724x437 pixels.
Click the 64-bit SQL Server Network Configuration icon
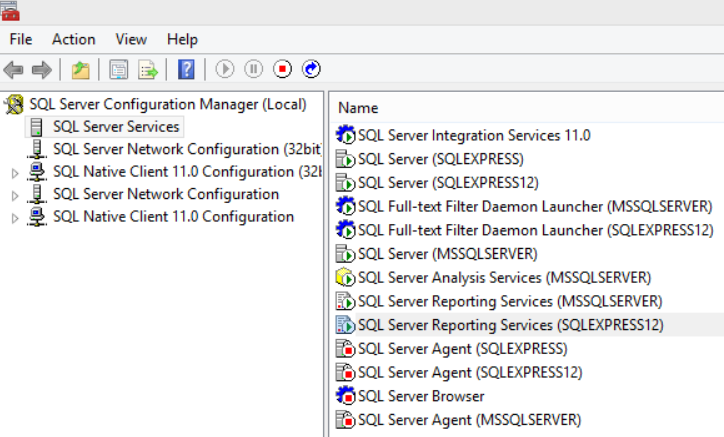click(36, 194)
